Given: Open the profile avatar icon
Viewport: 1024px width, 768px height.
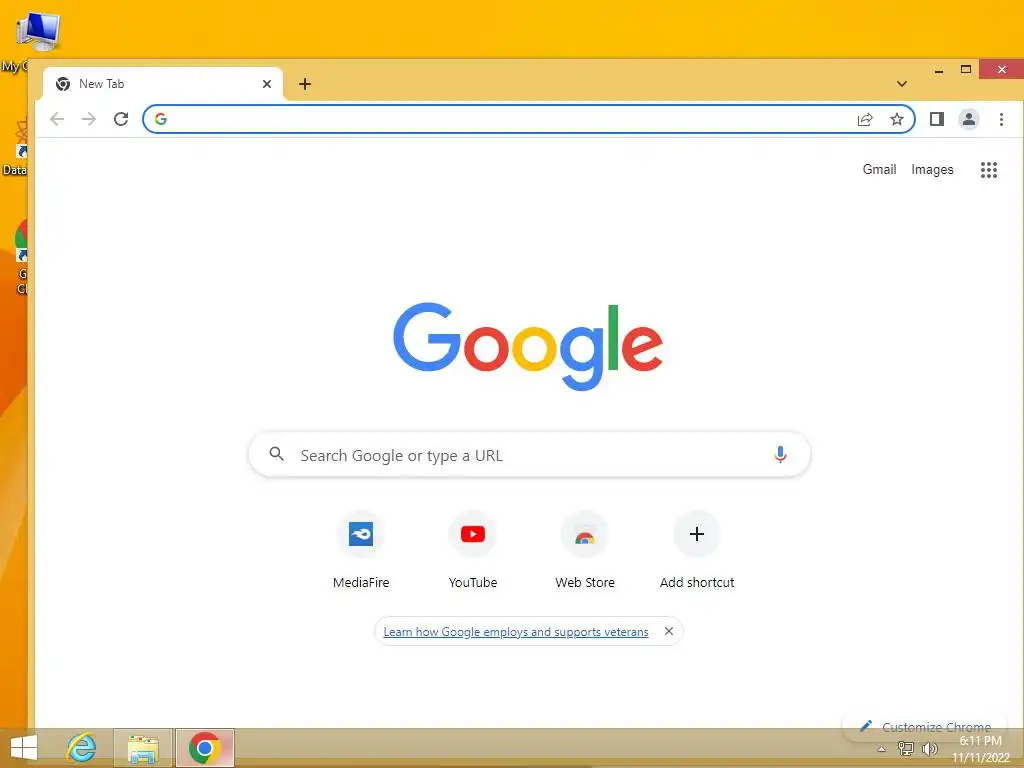Looking at the screenshot, I should [968, 119].
